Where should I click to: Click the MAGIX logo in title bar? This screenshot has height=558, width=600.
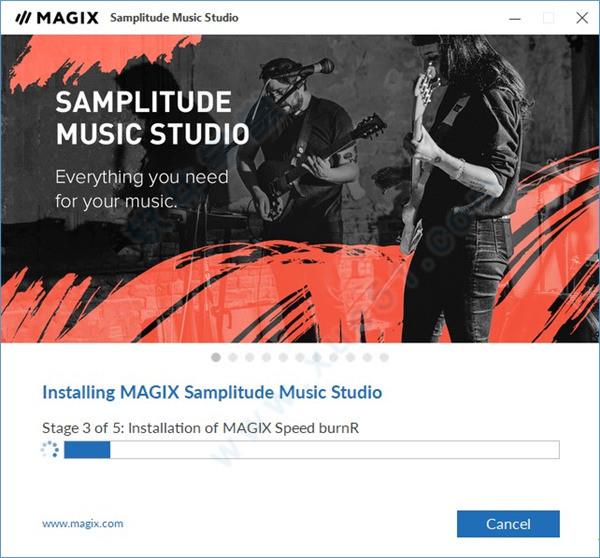57,18
